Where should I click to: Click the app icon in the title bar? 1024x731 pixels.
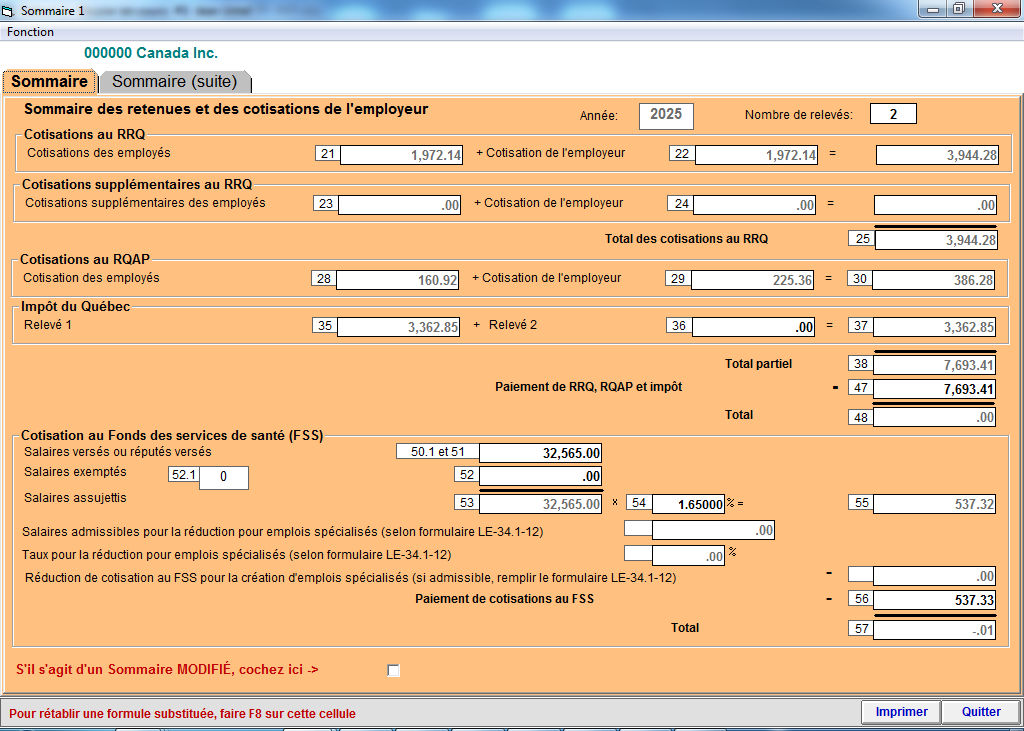pos(10,9)
